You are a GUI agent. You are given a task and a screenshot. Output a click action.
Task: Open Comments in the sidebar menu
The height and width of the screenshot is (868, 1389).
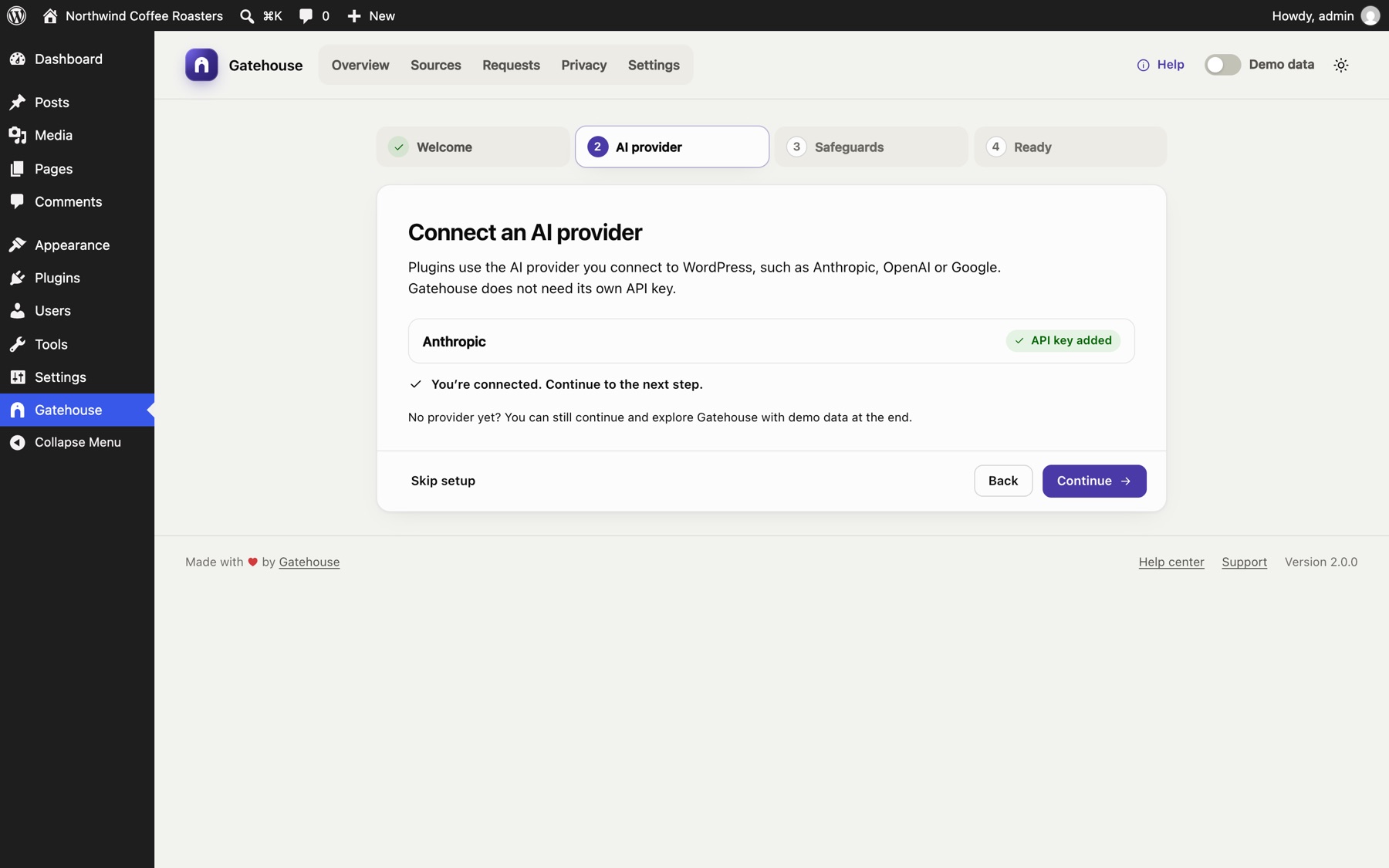(77, 201)
